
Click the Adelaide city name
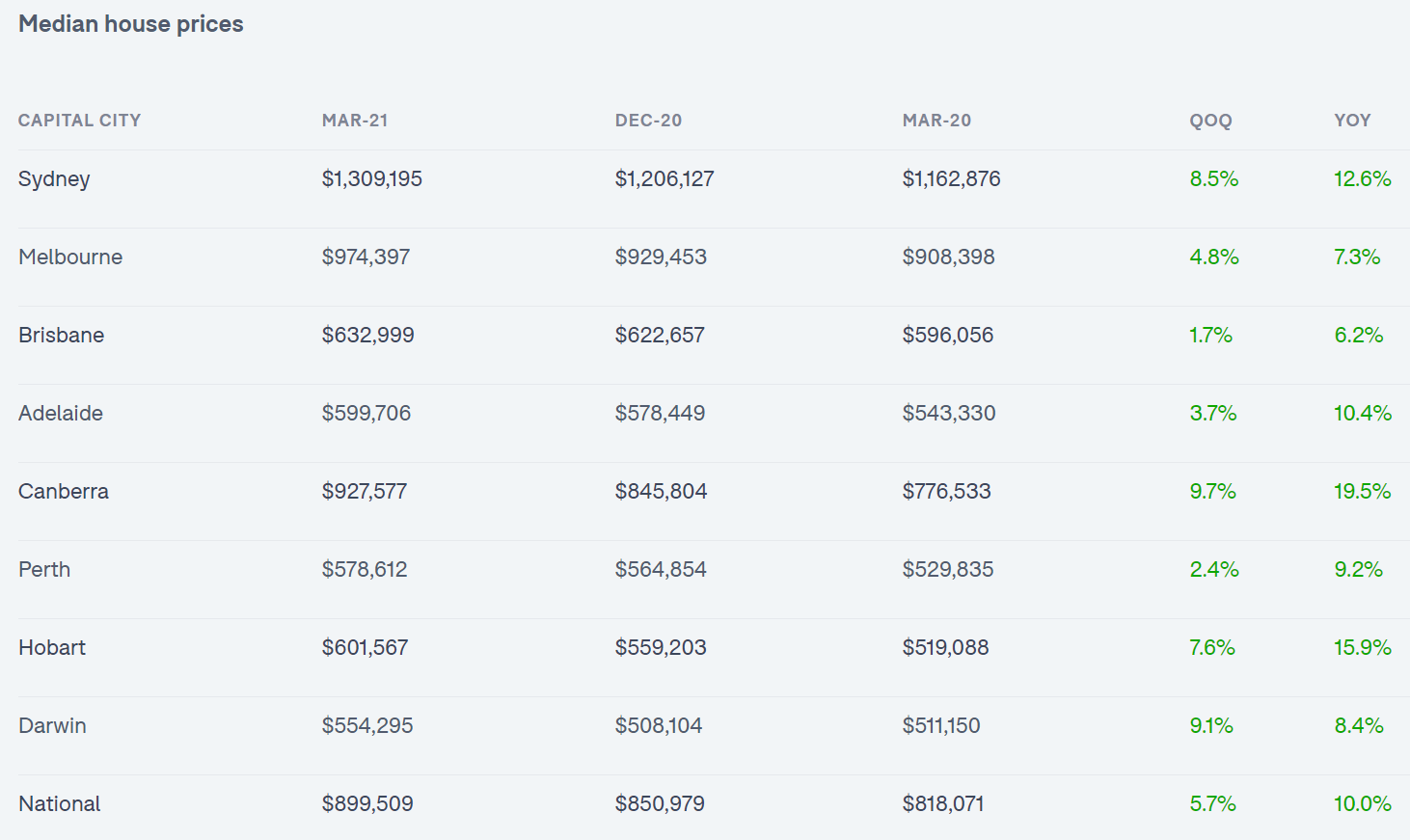coord(61,414)
